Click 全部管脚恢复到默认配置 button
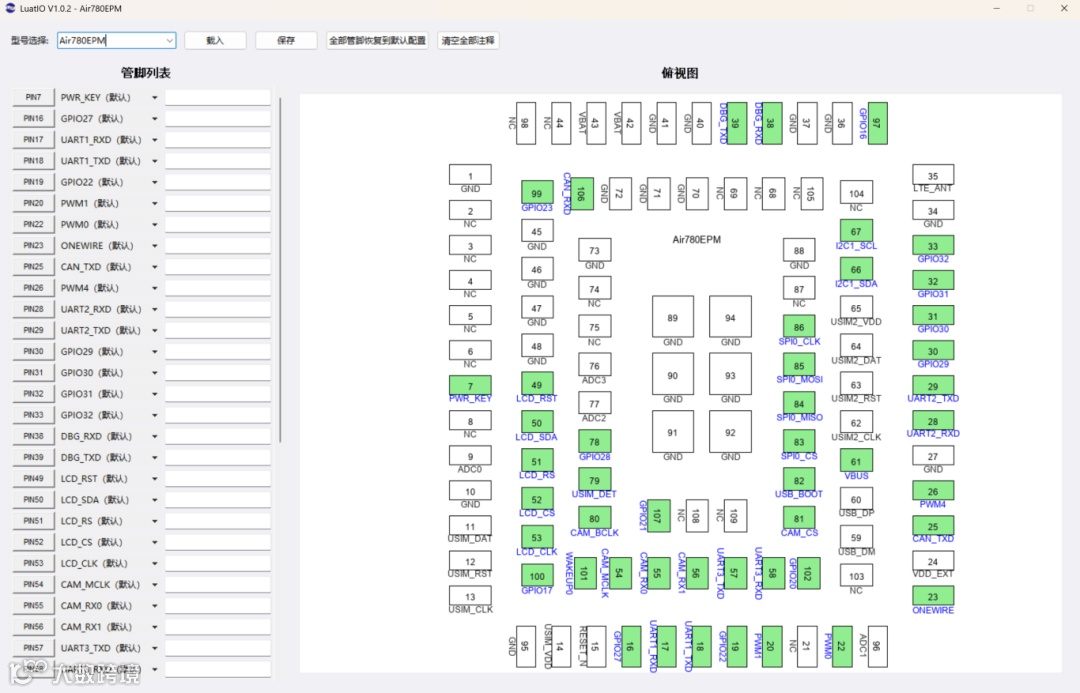 pos(377,41)
